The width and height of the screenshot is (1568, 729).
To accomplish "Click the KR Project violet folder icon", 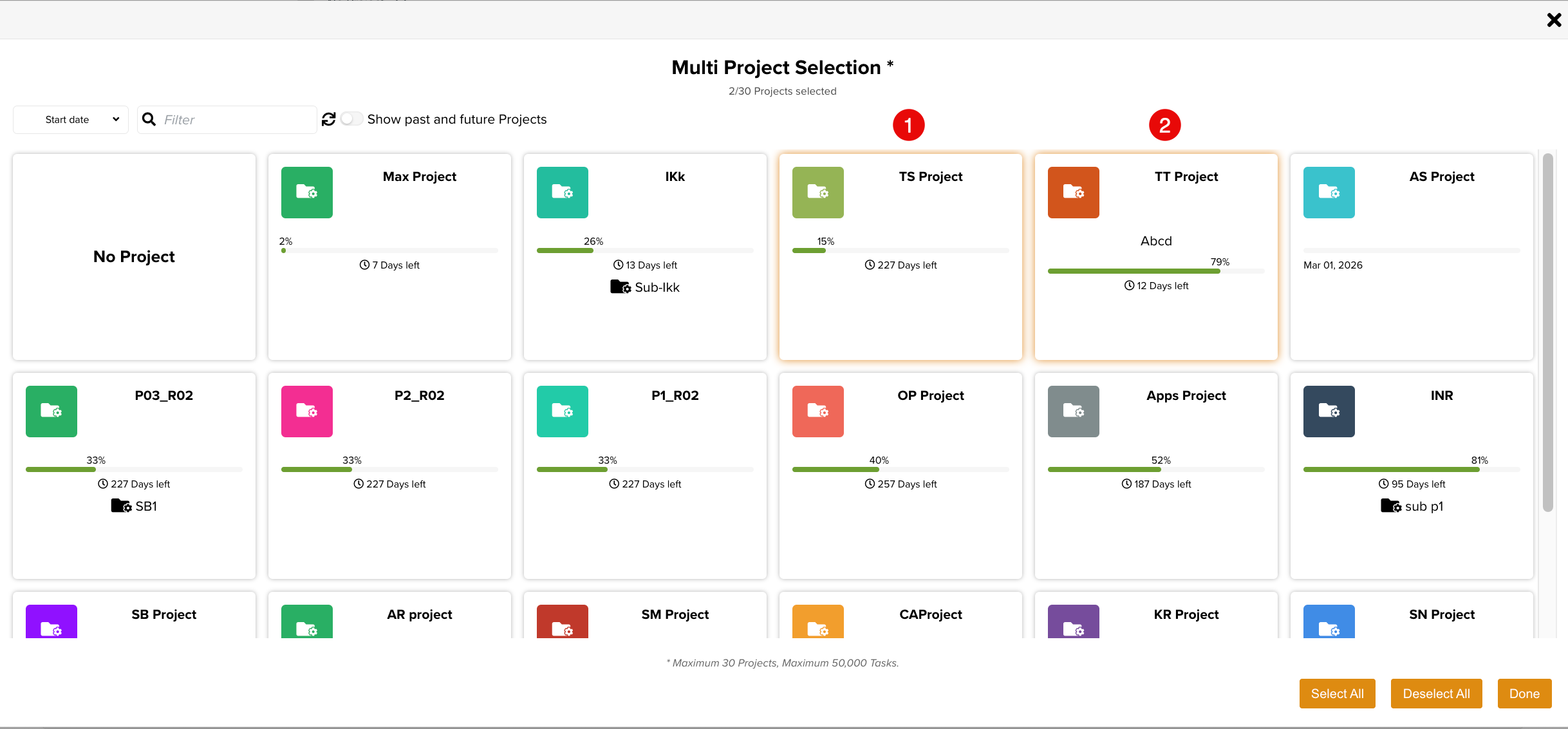I will click(x=1074, y=621).
